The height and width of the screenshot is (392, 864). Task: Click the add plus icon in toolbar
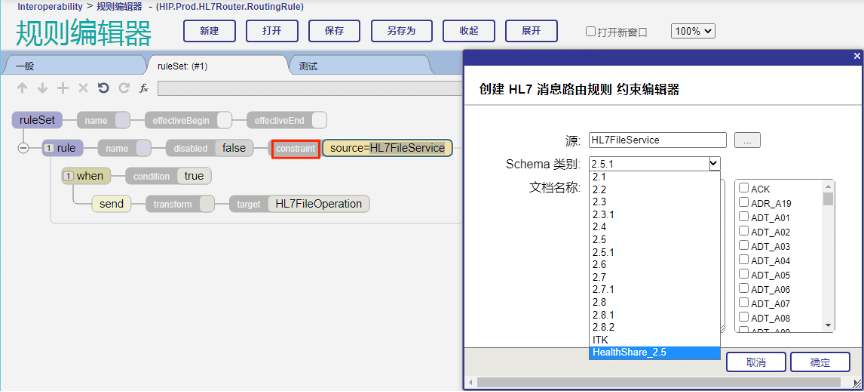click(x=63, y=88)
